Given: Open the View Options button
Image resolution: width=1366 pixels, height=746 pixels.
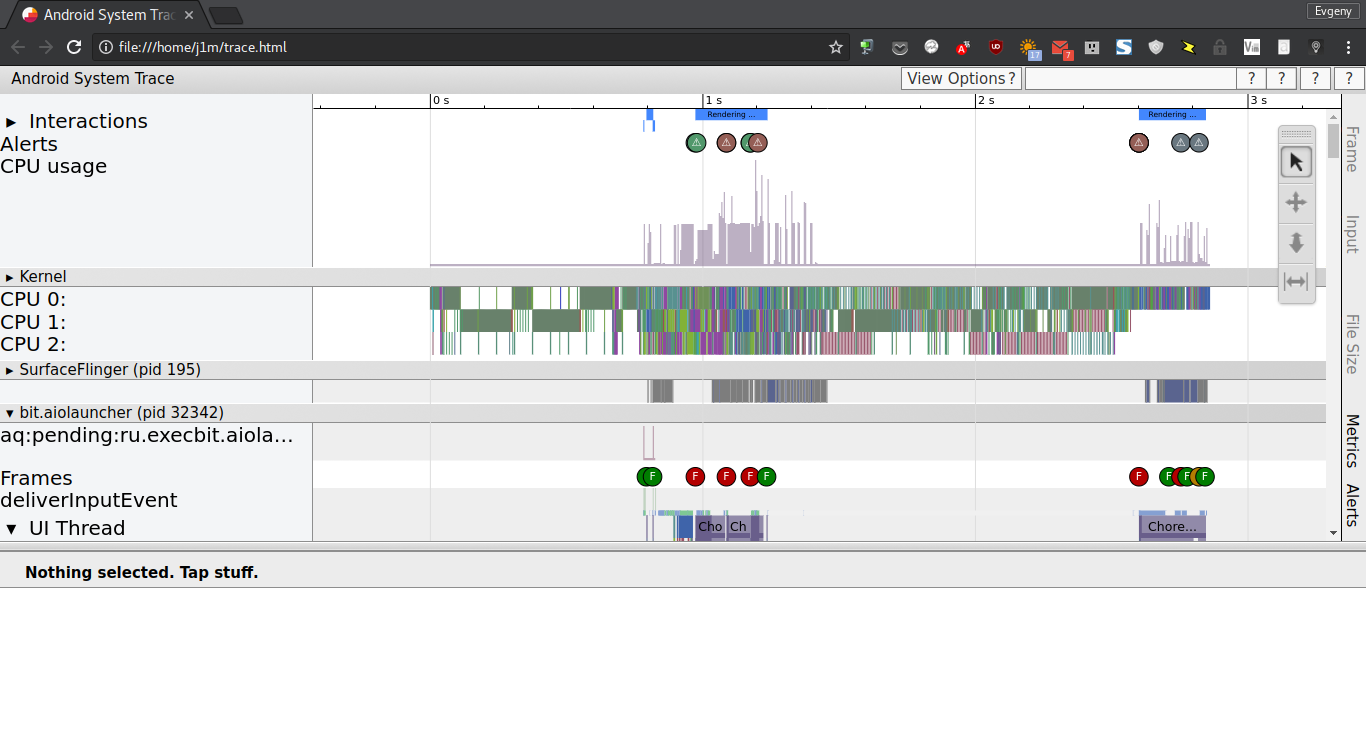Looking at the screenshot, I should pyautogui.click(x=961, y=78).
